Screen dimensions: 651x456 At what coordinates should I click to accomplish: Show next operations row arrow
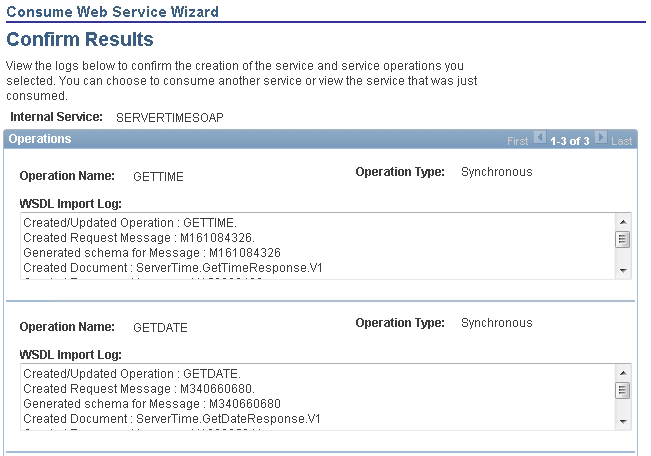(600, 137)
